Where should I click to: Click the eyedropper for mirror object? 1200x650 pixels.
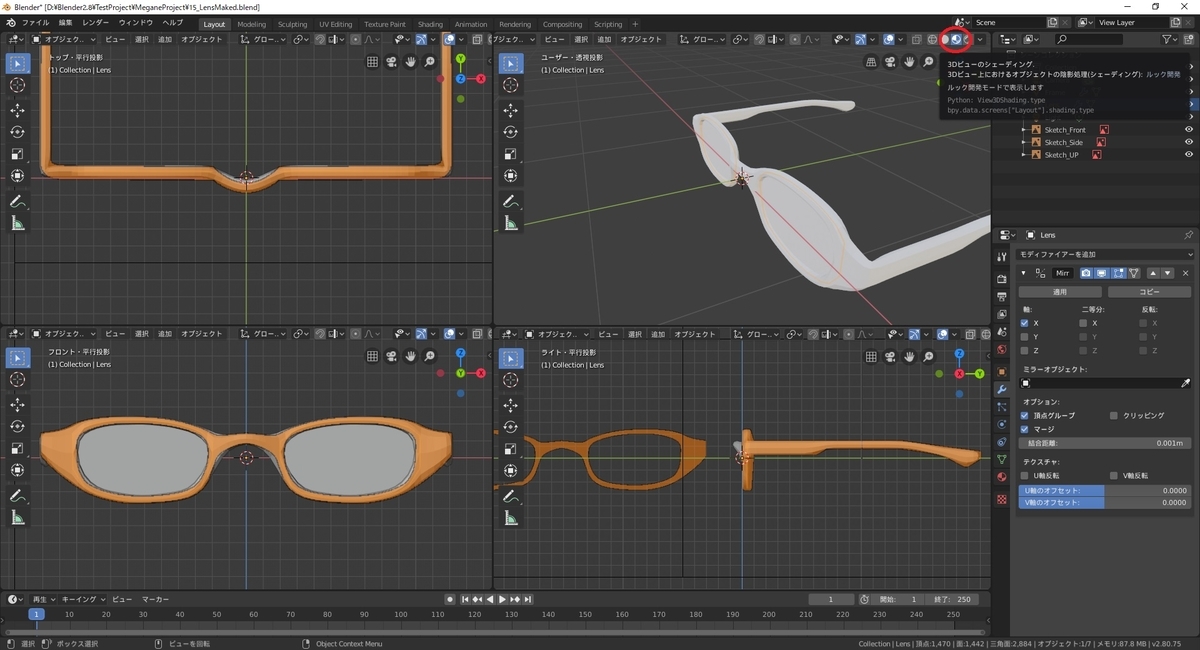click(1185, 383)
